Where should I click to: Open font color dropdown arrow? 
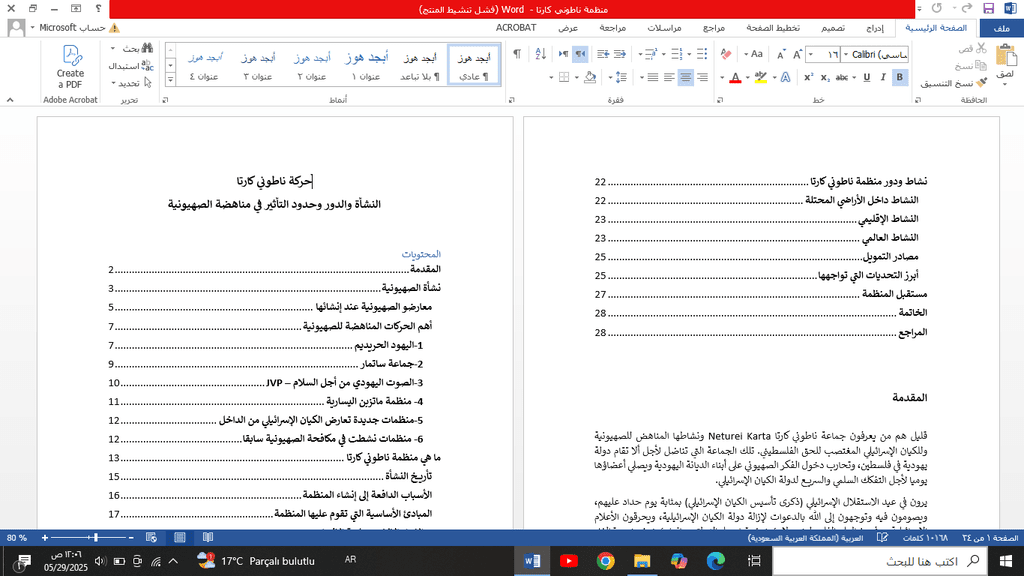pos(722,78)
